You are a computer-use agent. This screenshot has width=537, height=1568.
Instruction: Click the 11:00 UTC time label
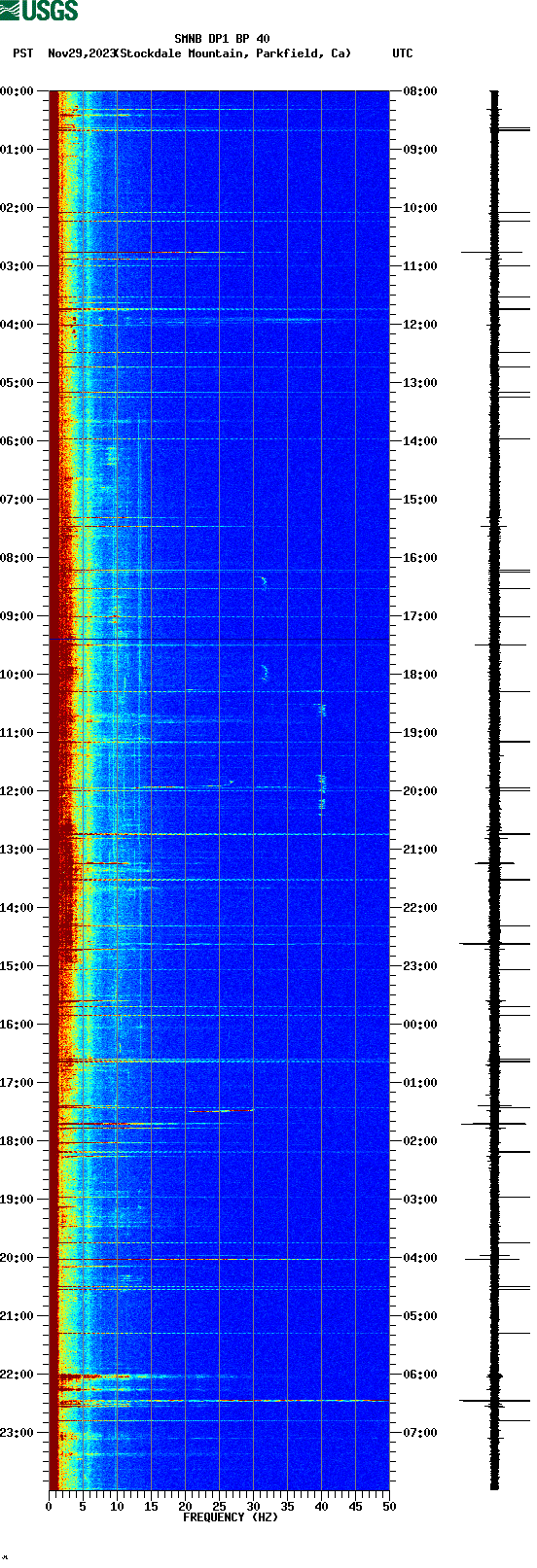click(420, 266)
